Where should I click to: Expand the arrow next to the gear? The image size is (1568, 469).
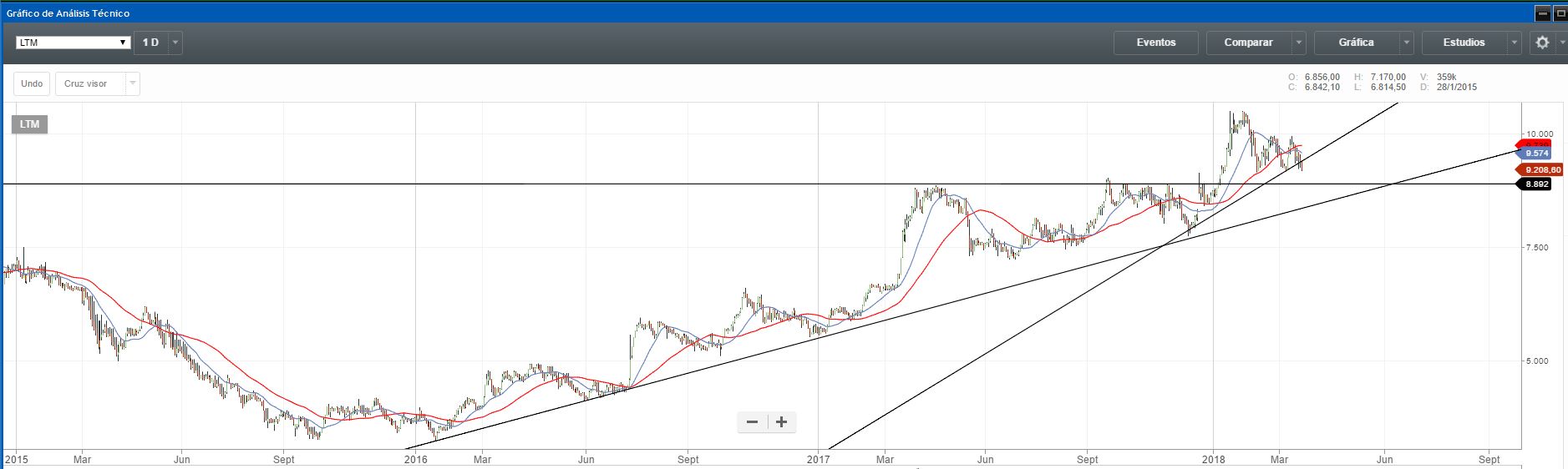click(1561, 43)
